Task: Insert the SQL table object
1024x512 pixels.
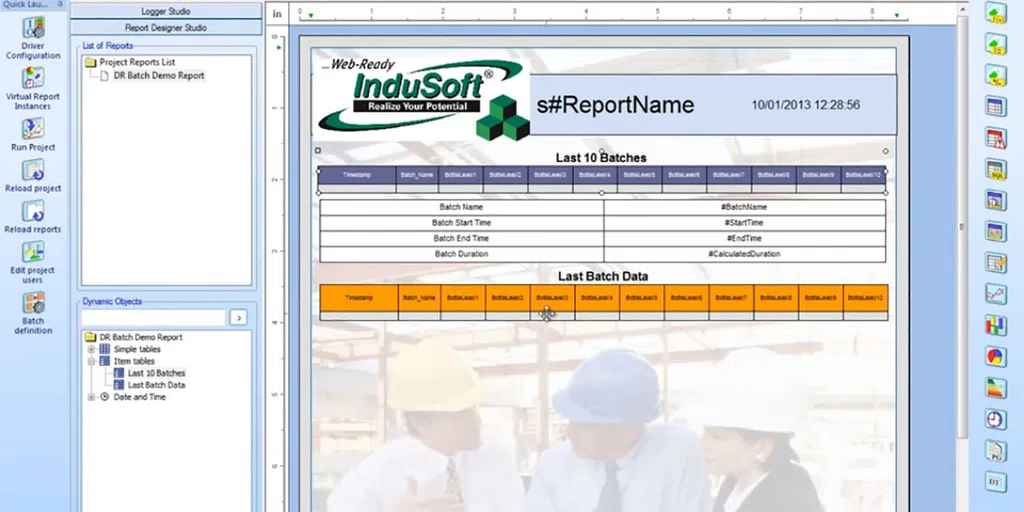Action: coord(996,168)
